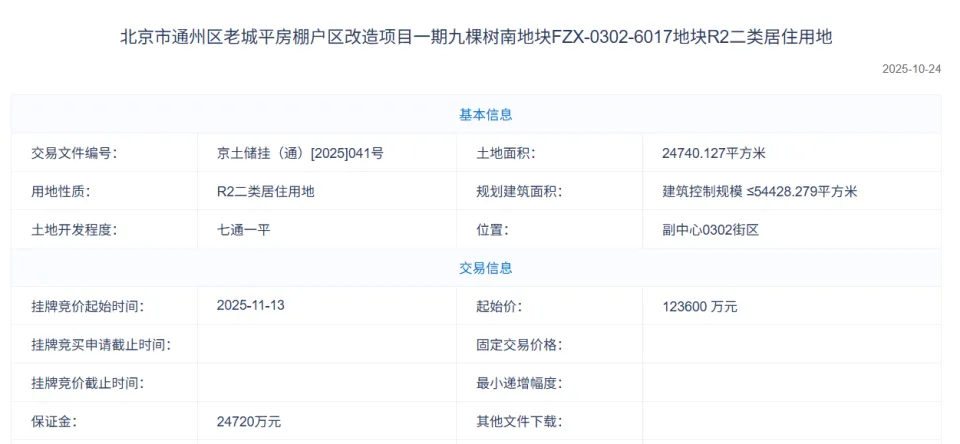Click the 七通一平 development level value
Viewport: 960px width, 444px height.
pos(243,229)
